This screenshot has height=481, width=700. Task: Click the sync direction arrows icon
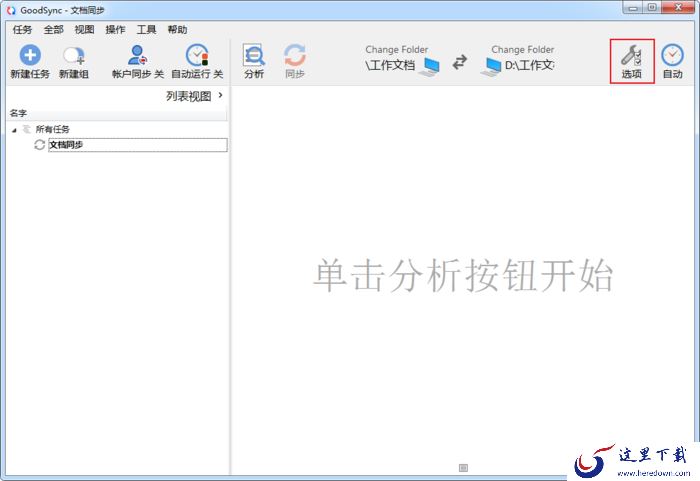[x=460, y=62]
